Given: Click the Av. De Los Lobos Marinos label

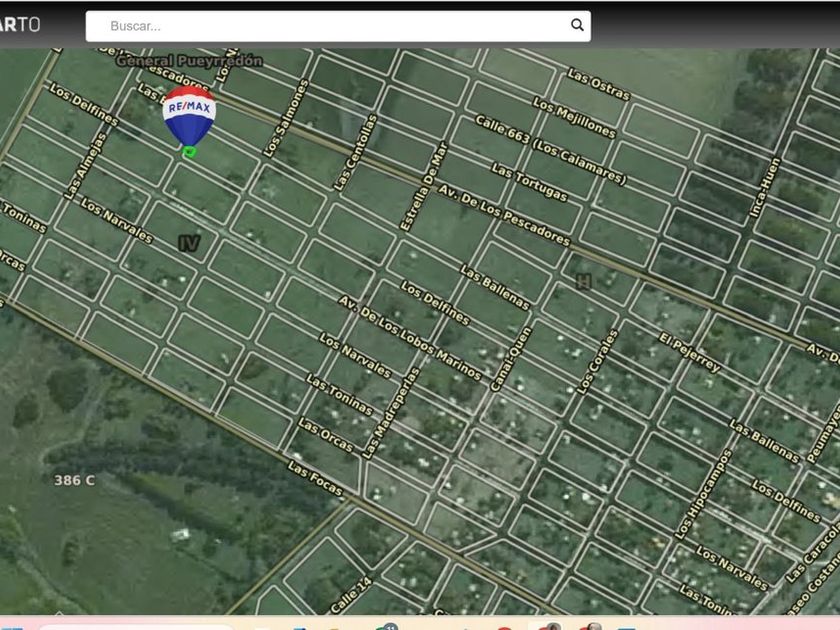Looking at the screenshot, I should click(410, 338).
